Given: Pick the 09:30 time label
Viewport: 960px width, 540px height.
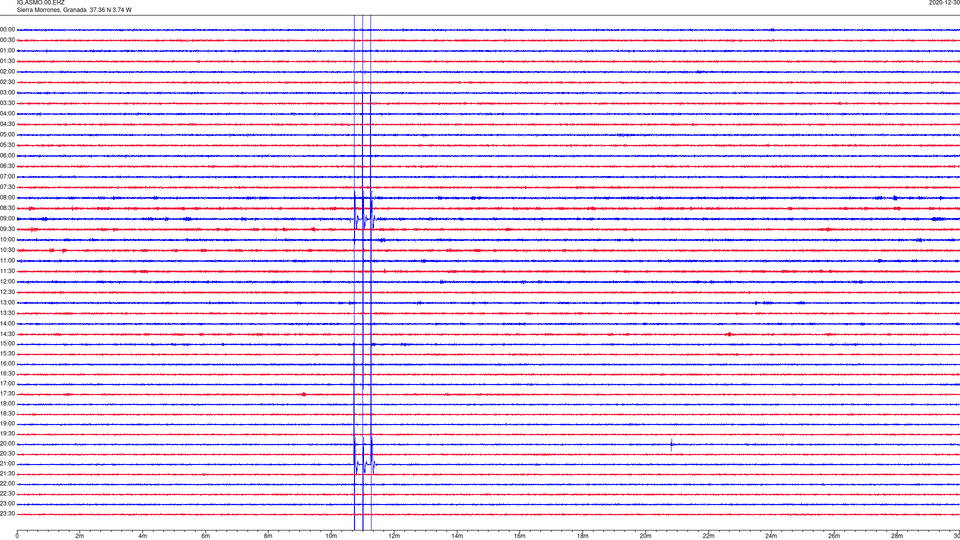Looking at the screenshot, I should pyautogui.click(x=7, y=229).
